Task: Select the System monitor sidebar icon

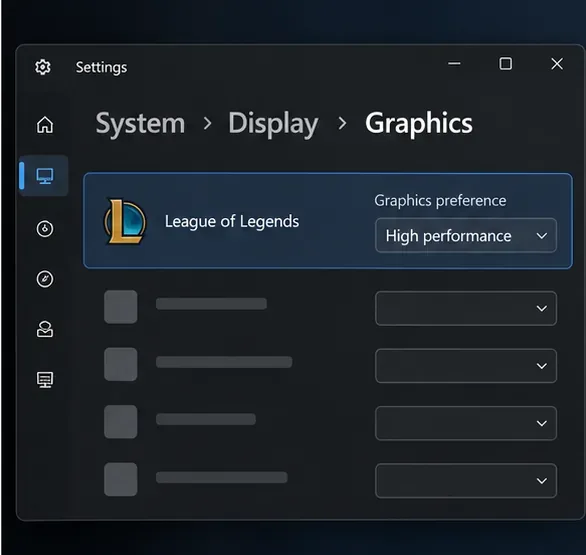Action: click(x=45, y=176)
